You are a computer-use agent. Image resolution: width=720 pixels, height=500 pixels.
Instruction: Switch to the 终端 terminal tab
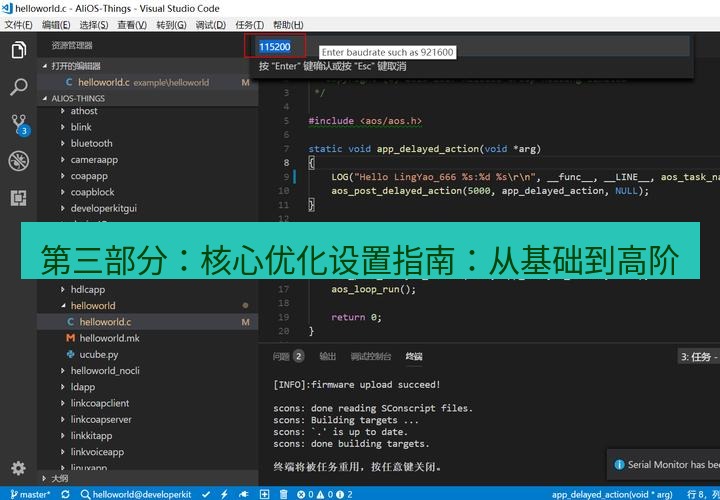pos(414,356)
